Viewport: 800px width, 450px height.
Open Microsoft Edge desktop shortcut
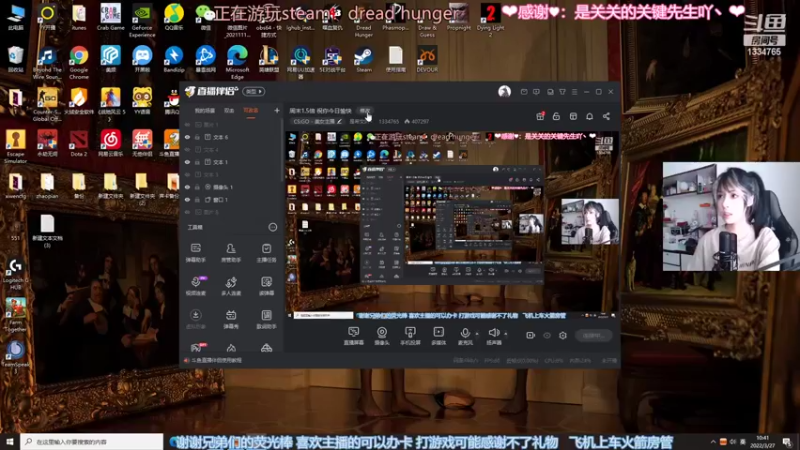[237, 62]
